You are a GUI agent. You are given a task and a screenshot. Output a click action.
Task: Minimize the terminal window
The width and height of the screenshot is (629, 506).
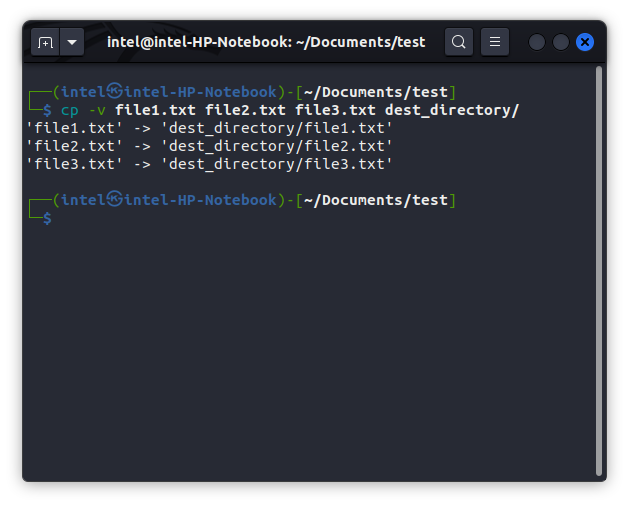(x=537, y=42)
